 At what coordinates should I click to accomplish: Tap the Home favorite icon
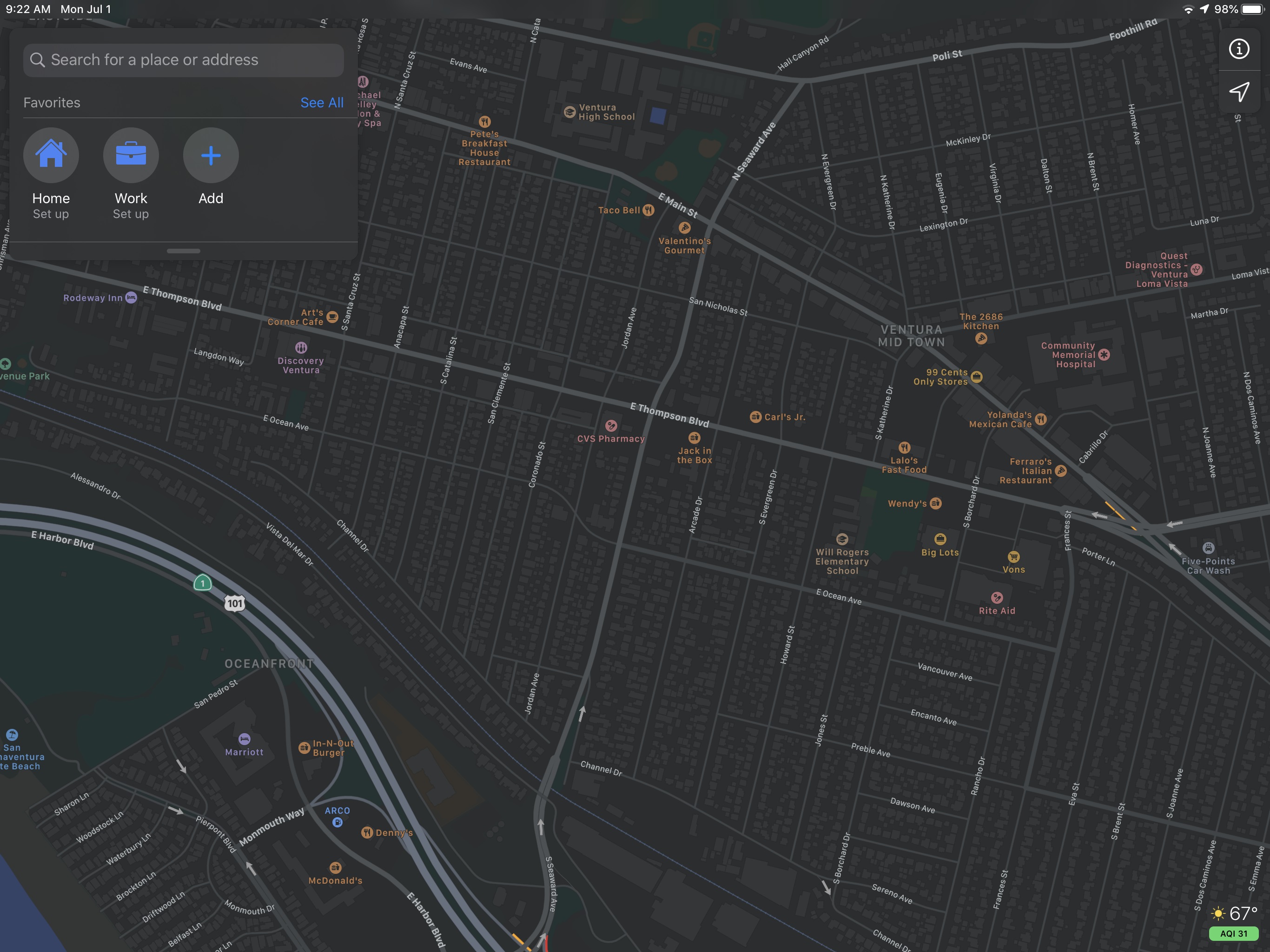[x=51, y=155]
